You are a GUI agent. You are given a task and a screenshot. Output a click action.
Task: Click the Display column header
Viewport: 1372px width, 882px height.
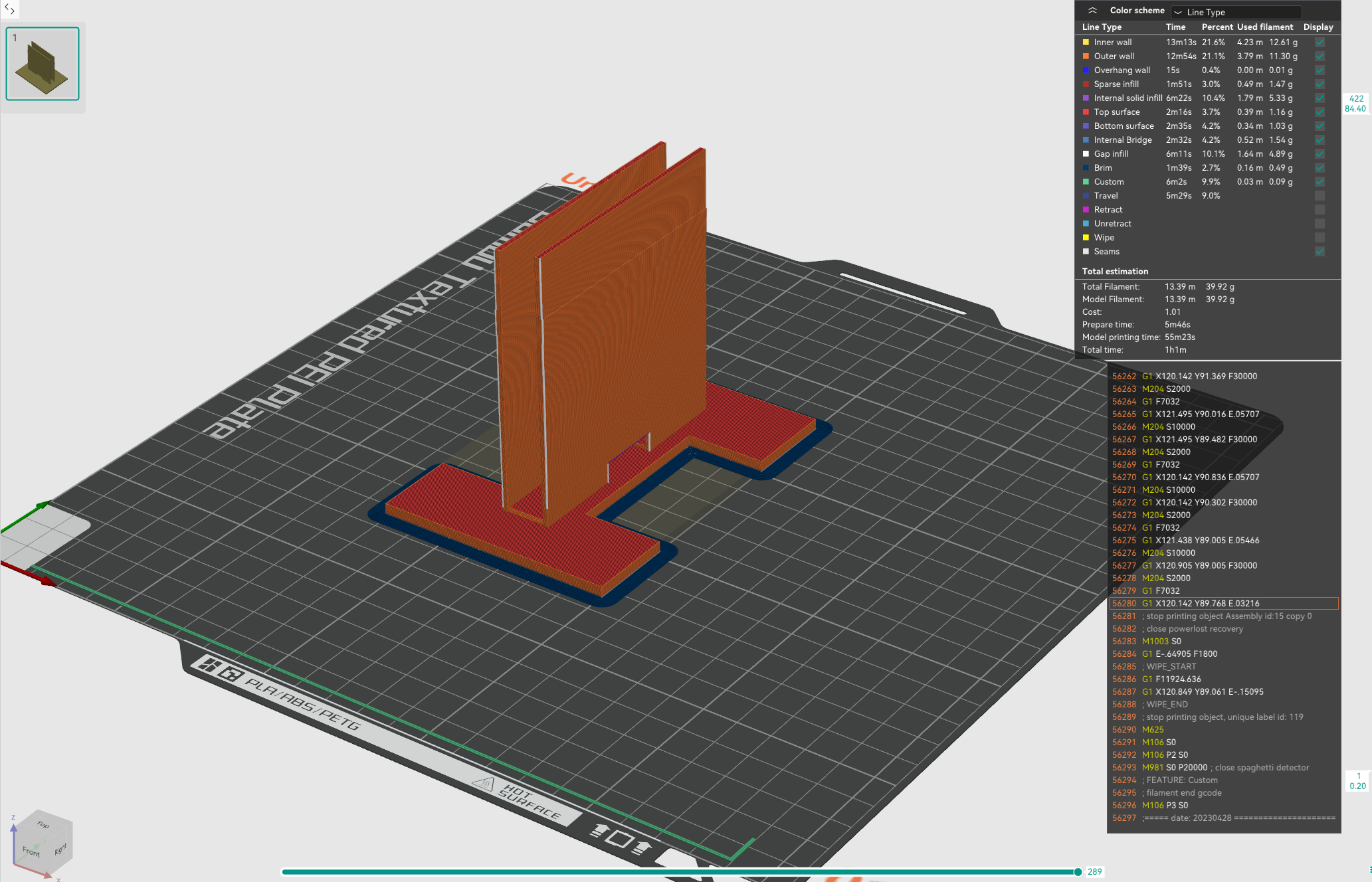coord(1318,27)
